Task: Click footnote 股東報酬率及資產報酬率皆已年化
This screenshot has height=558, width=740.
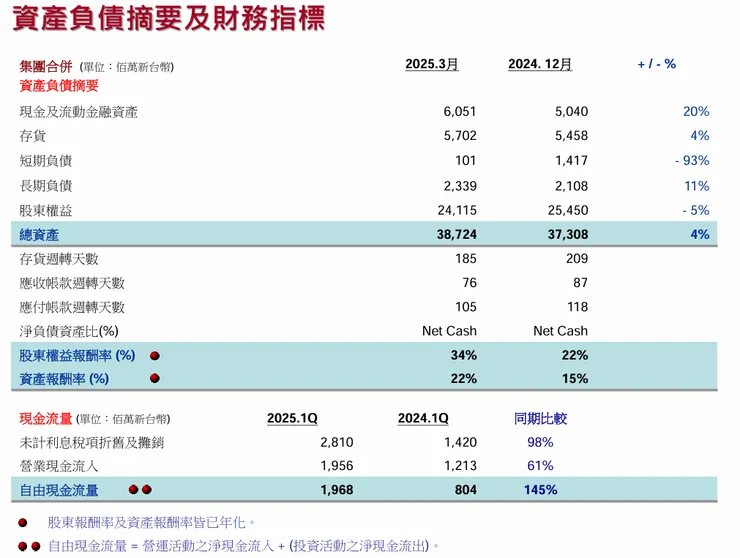Action: [x=151, y=523]
